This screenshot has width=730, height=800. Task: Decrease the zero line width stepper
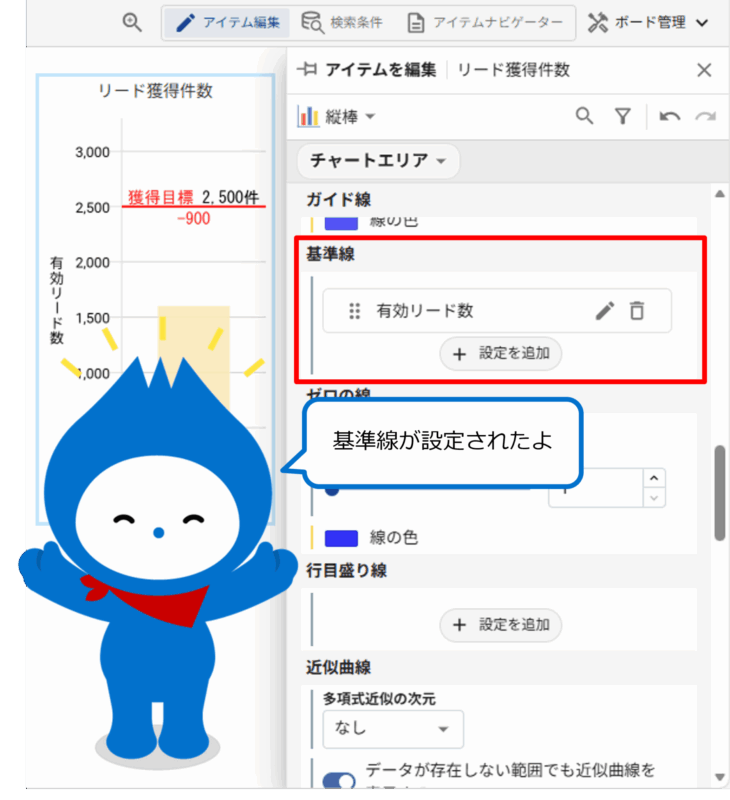click(x=654, y=497)
